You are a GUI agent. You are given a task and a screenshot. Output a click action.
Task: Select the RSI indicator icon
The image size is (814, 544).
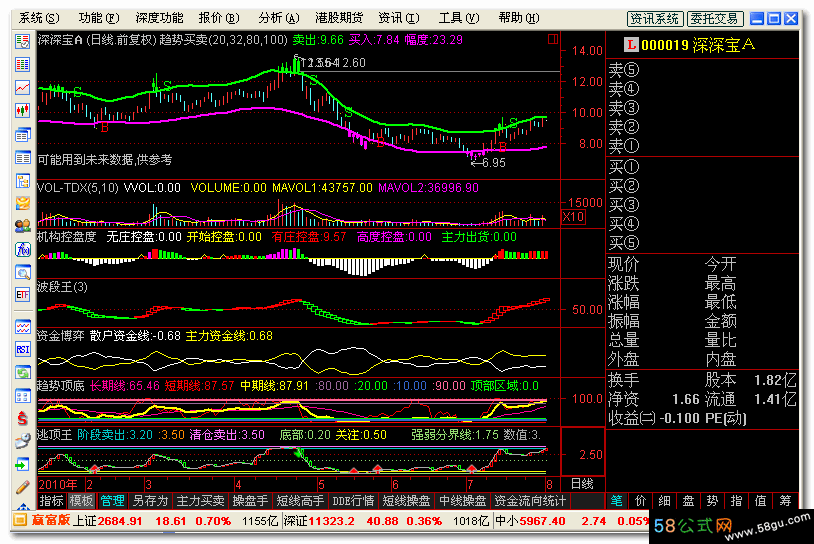[x=22, y=349]
